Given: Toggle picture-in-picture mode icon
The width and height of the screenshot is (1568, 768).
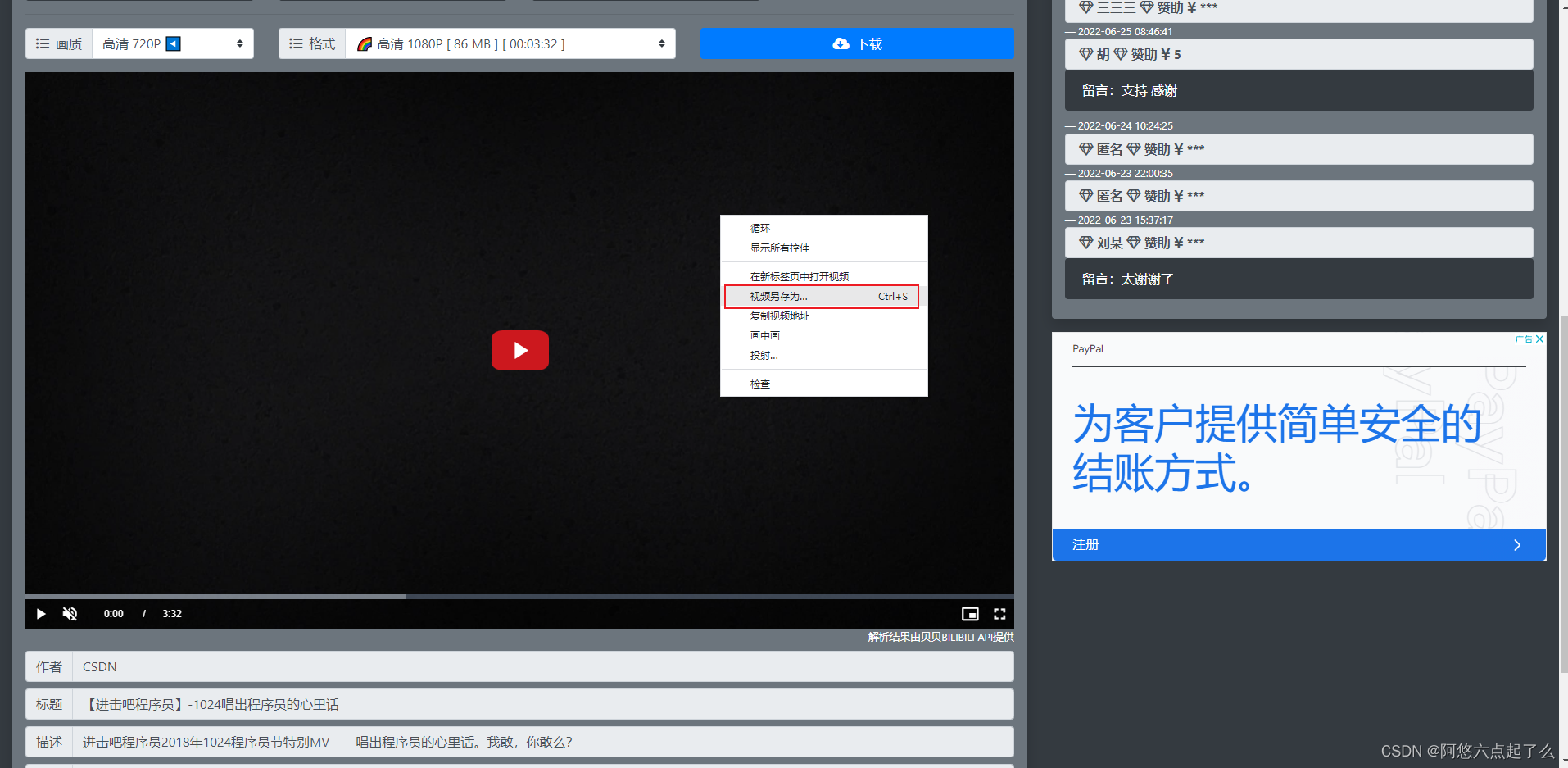Looking at the screenshot, I should pyautogui.click(x=970, y=613).
